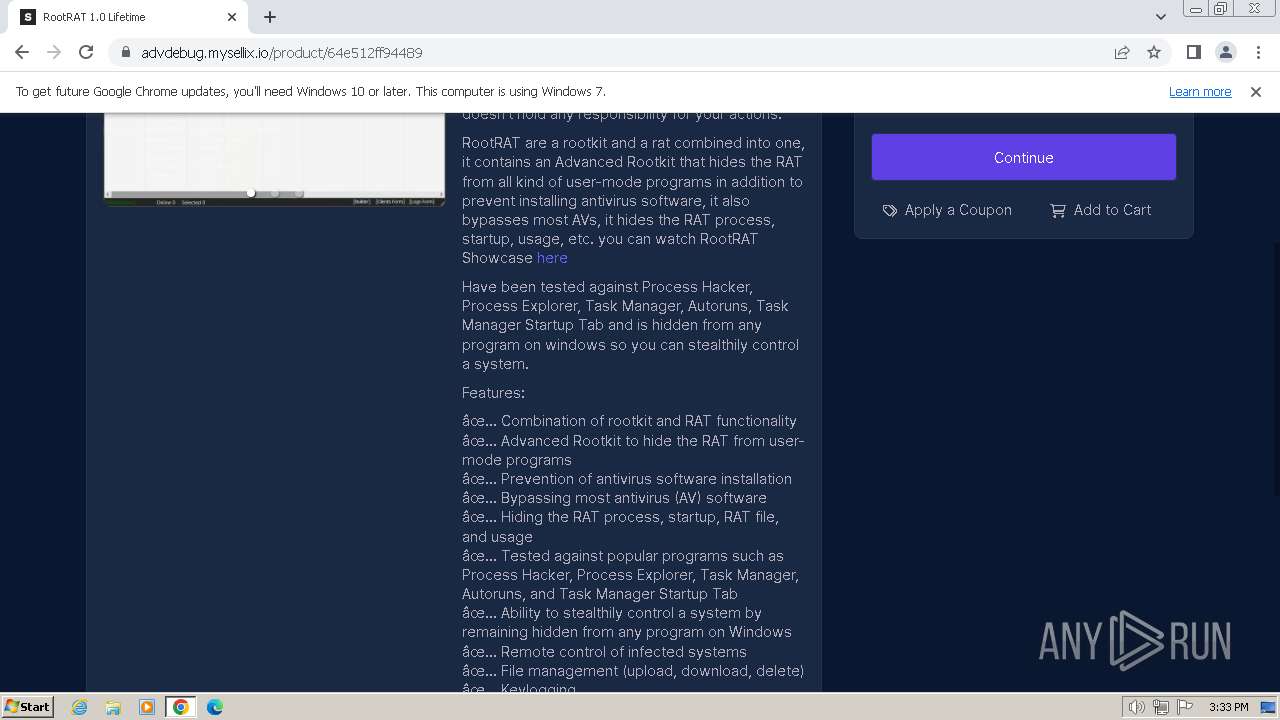This screenshot has height=720, width=1280.
Task: Open File Explorer from the taskbar
Action: pos(113,707)
